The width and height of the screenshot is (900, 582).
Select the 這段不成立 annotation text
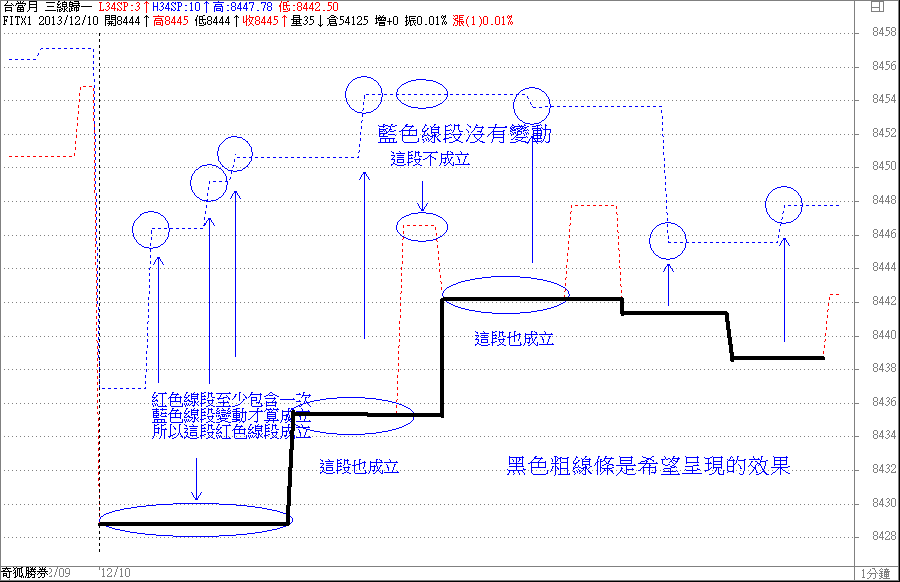coord(429,159)
